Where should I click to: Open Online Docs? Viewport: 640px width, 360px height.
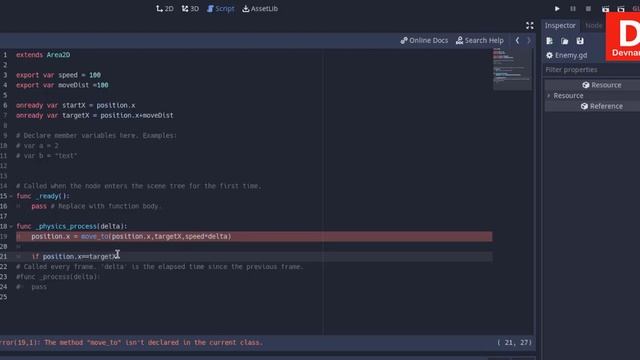click(x=424, y=40)
